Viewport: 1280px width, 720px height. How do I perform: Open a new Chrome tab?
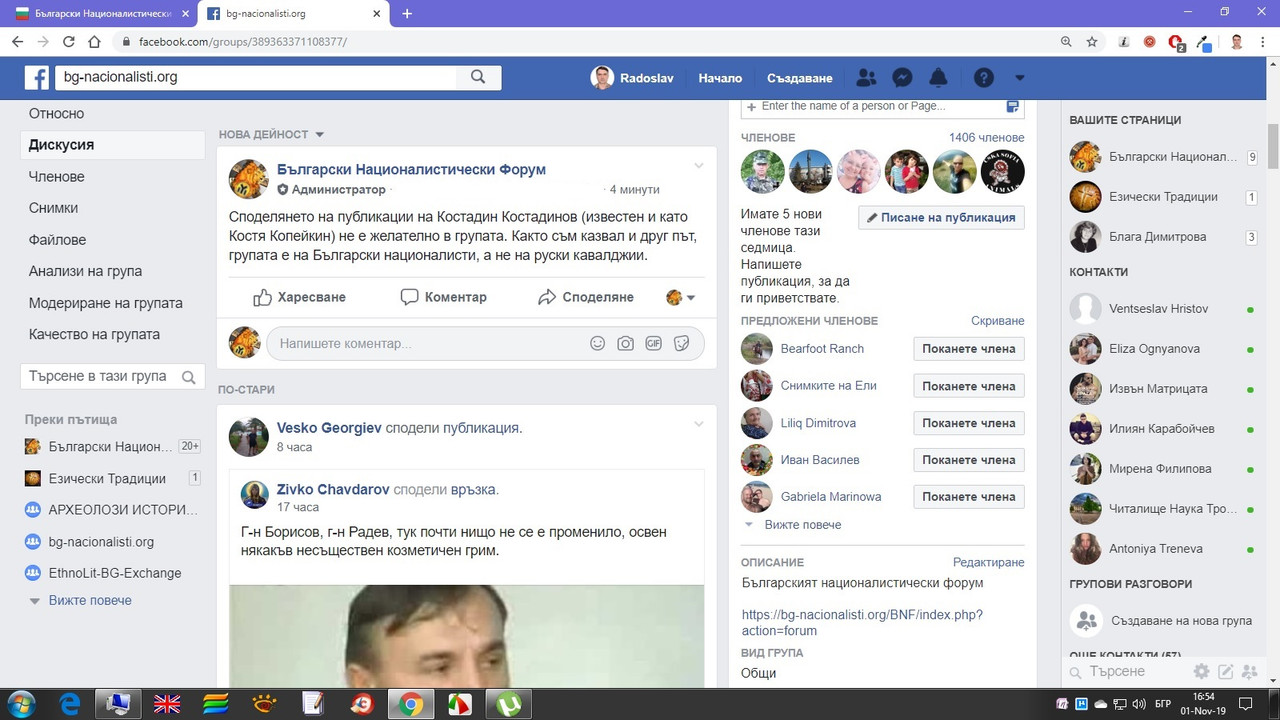(407, 14)
